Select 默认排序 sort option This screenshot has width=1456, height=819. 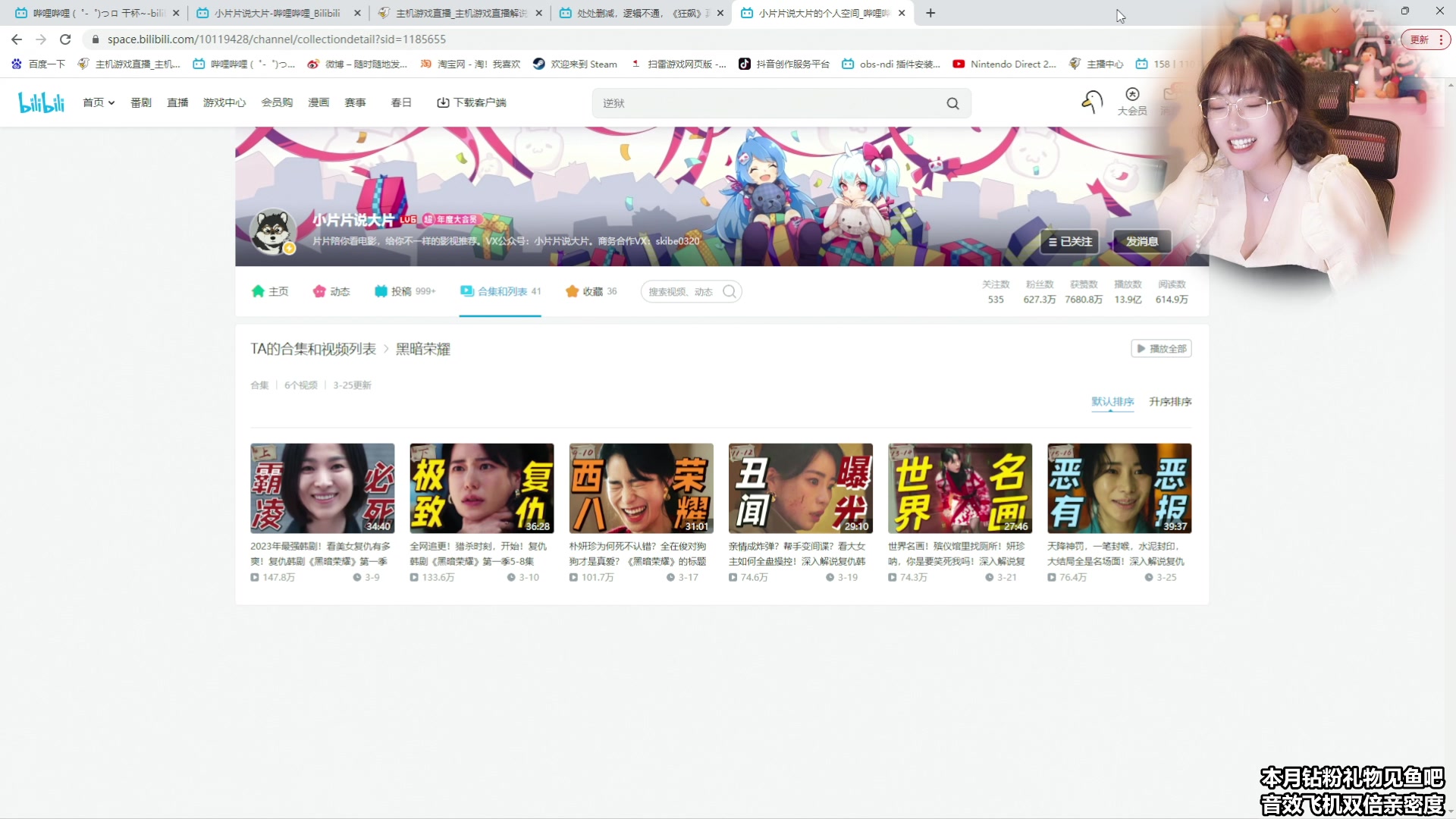tap(1112, 401)
